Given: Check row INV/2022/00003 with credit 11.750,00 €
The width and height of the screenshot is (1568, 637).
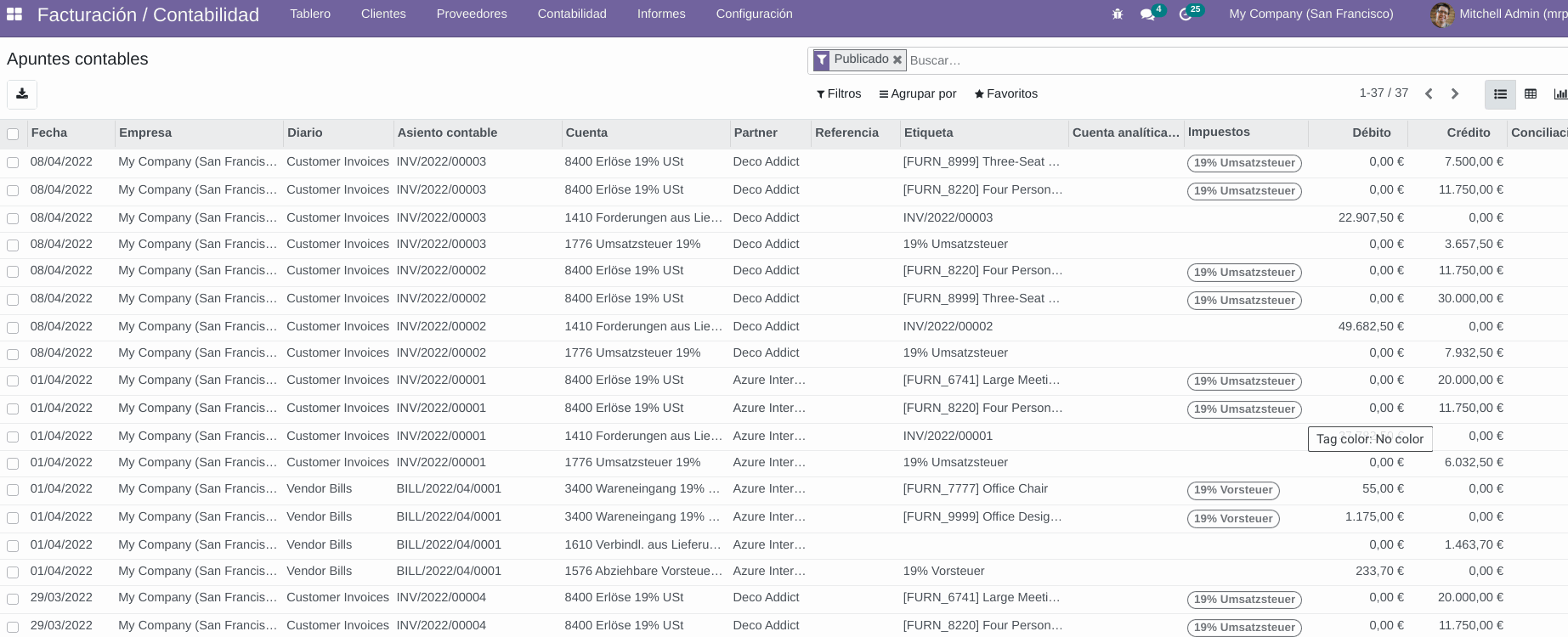Looking at the screenshot, I should [13, 190].
